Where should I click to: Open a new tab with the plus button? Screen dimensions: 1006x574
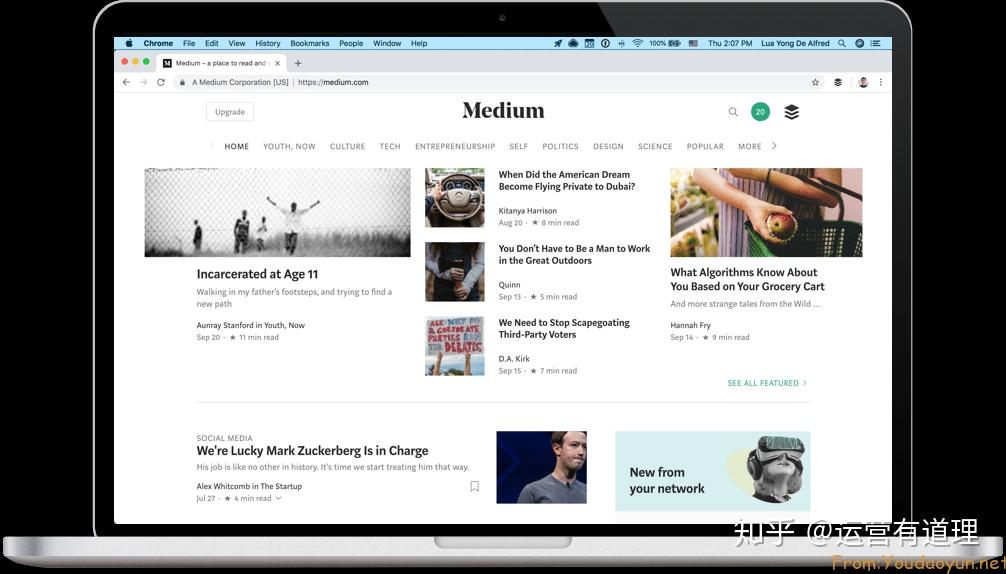point(298,63)
